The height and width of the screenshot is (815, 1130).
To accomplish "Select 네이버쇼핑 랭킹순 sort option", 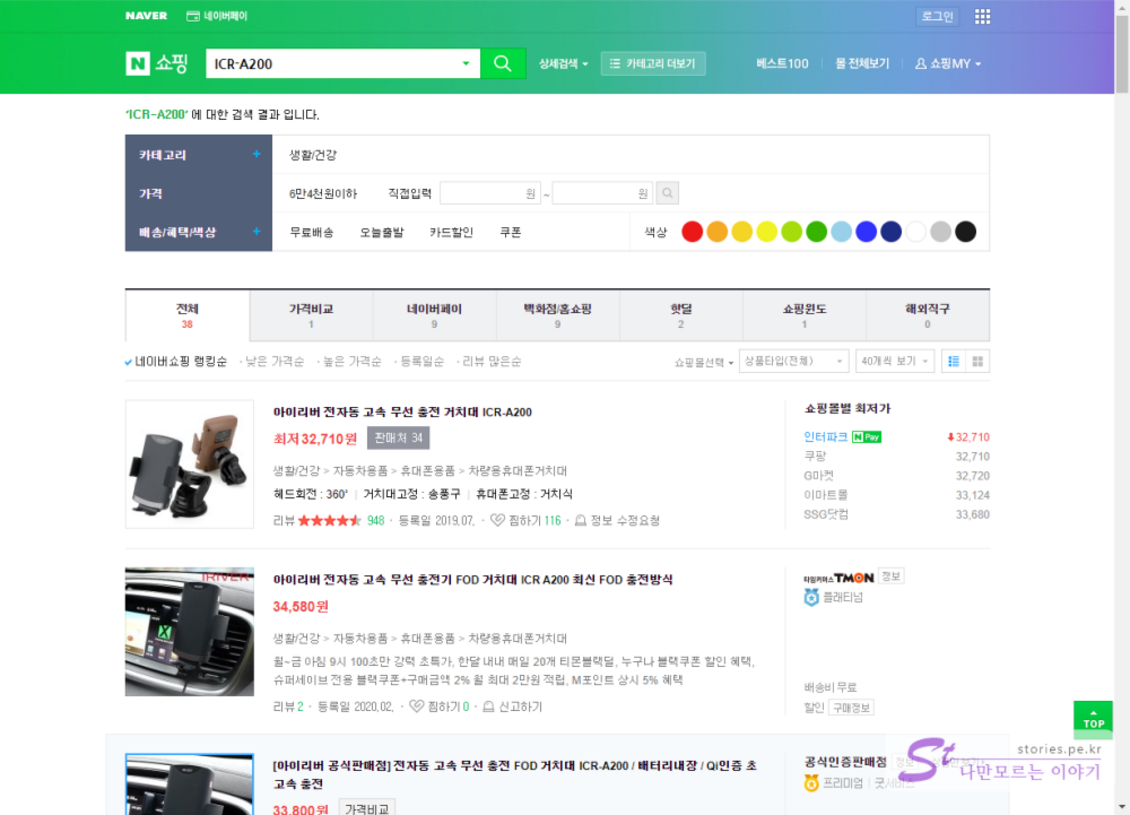I will (x=181, y=361).
